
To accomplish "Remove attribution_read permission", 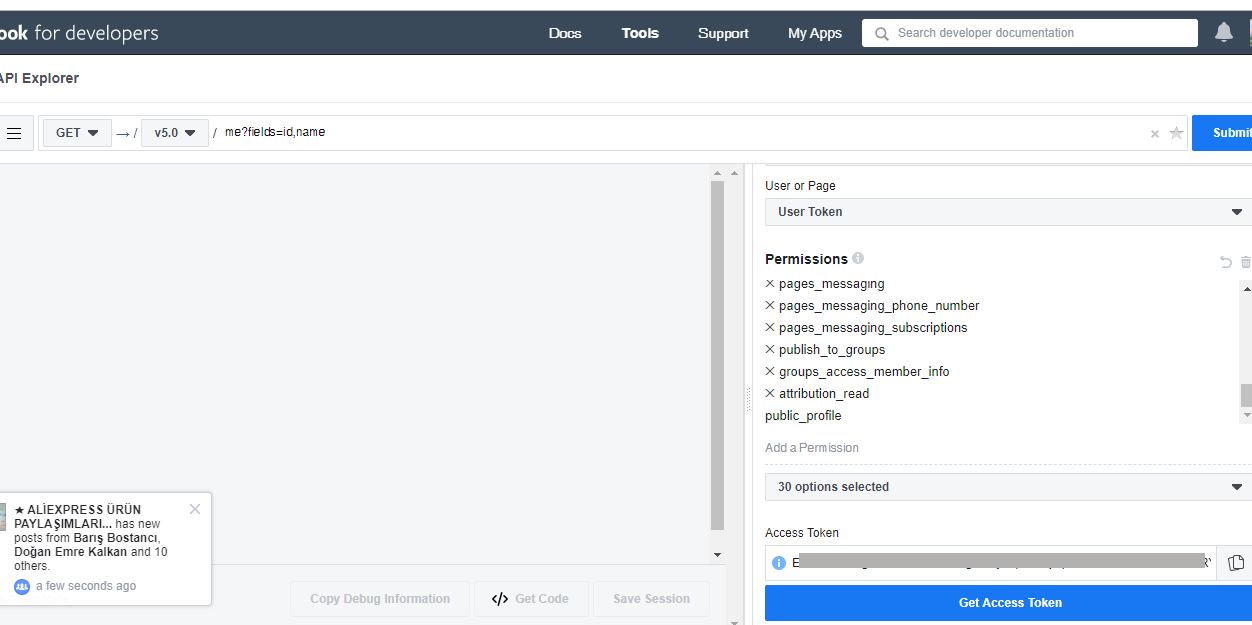I will (x=770, y=394).
